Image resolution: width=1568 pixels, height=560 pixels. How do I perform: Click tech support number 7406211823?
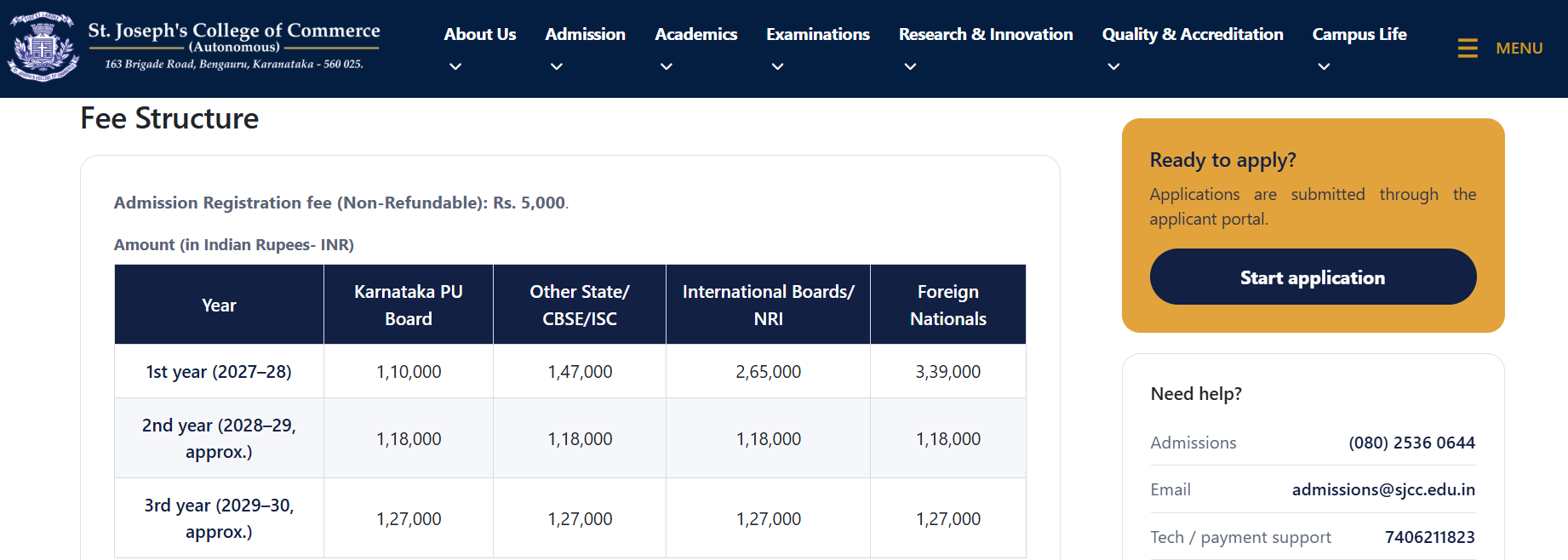pyautogui.click(x=1430, y=537)
